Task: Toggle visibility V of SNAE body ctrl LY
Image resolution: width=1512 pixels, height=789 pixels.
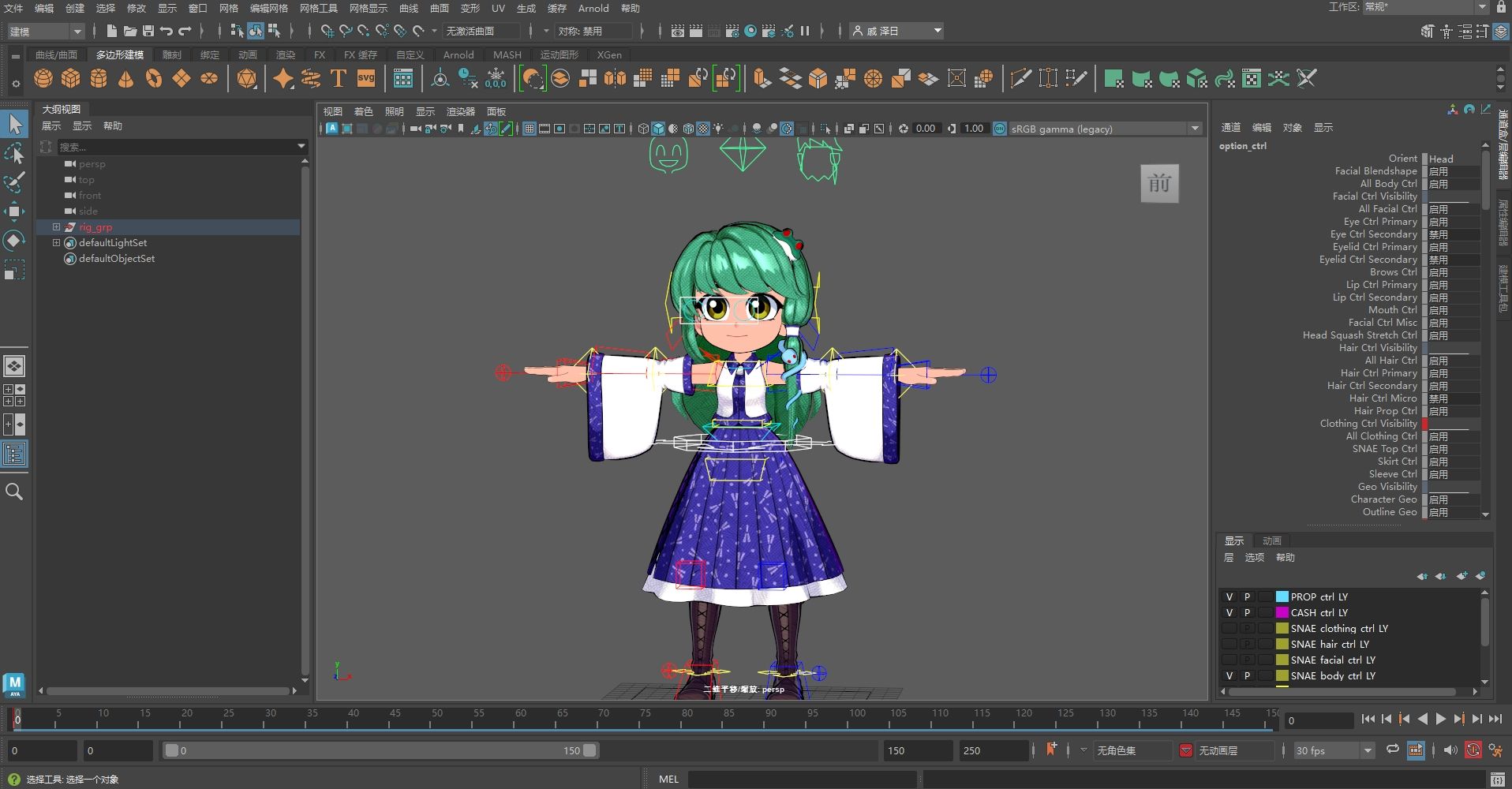Action: 1229,676
